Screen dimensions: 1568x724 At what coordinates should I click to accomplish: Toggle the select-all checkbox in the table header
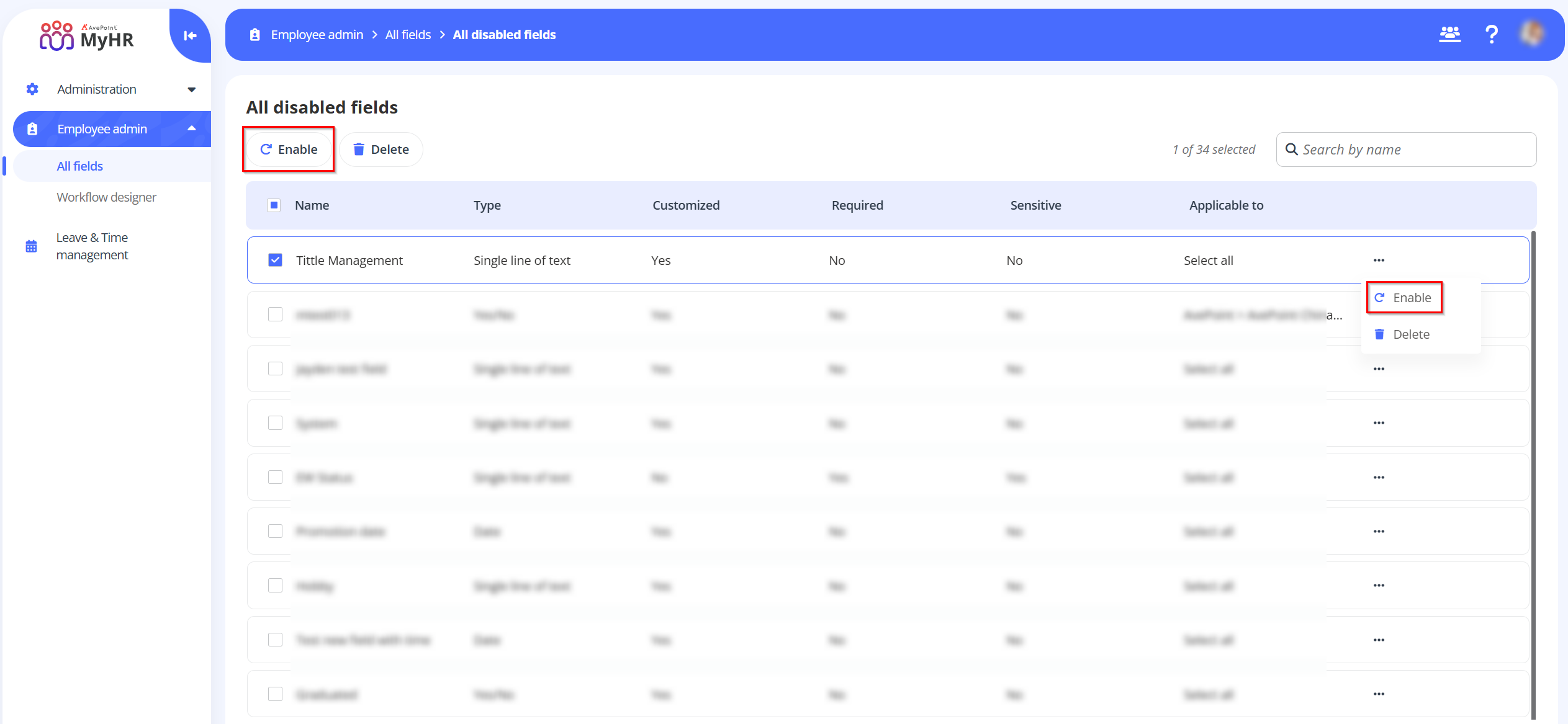tap(274, 205)
